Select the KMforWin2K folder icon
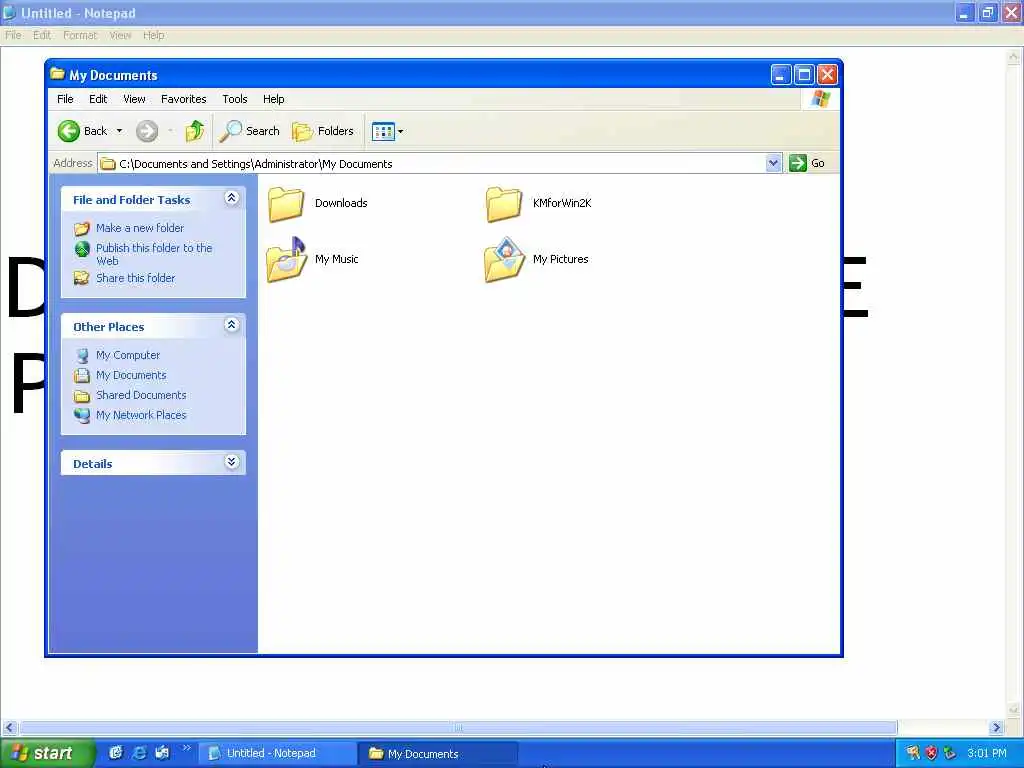 coord(504,204)
